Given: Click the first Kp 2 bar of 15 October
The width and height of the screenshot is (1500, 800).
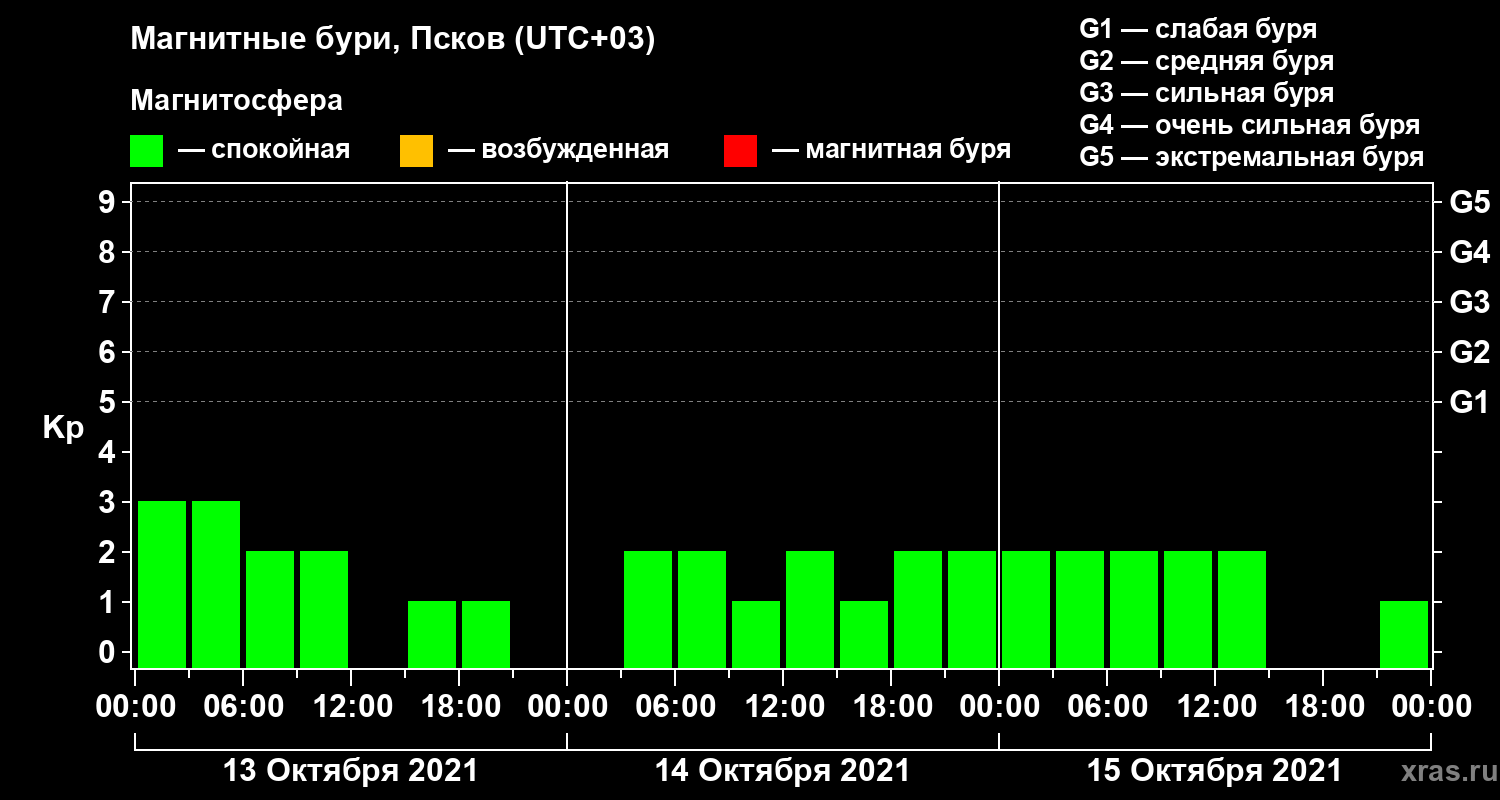Looking at the screenshot, I should point(1026,609).
